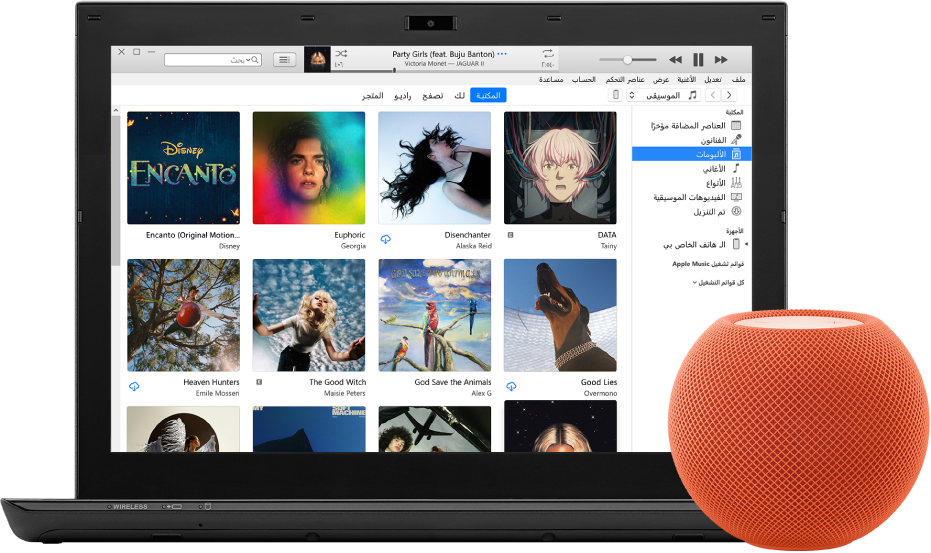Viewport: 931px width, 553px height.
Task: Switch to the المتجر tab
Action: click(372, 95)
